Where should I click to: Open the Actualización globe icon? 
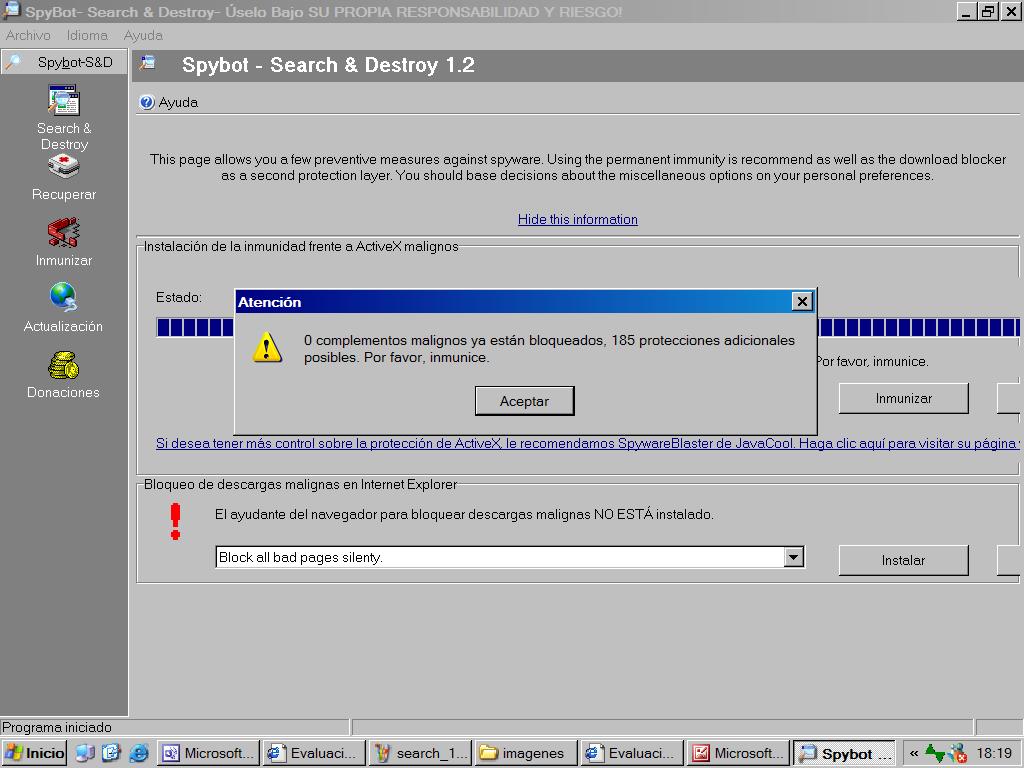pyautogui.click(x=63, y=296)
